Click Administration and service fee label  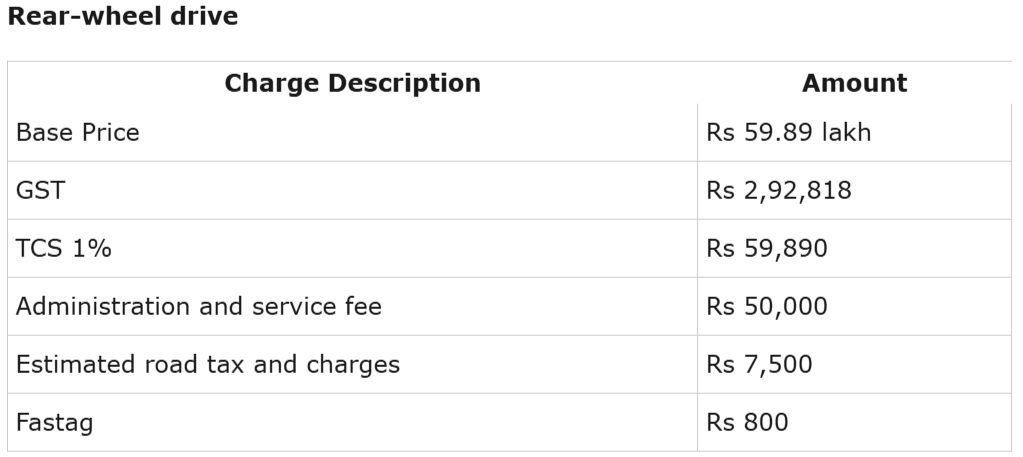pos(198,306)
